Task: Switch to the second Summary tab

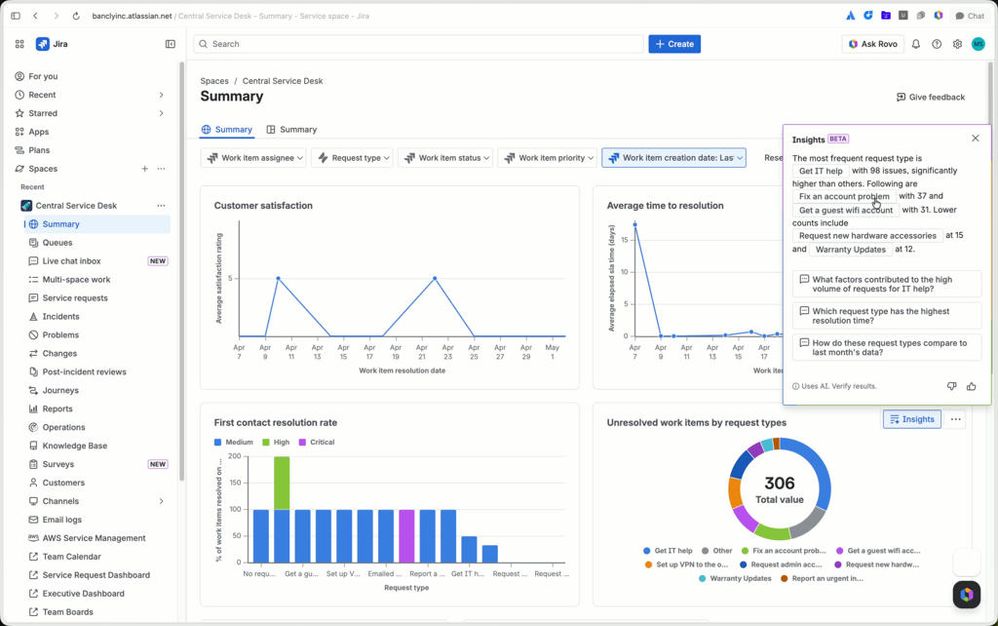Action: tap(292, 129)
